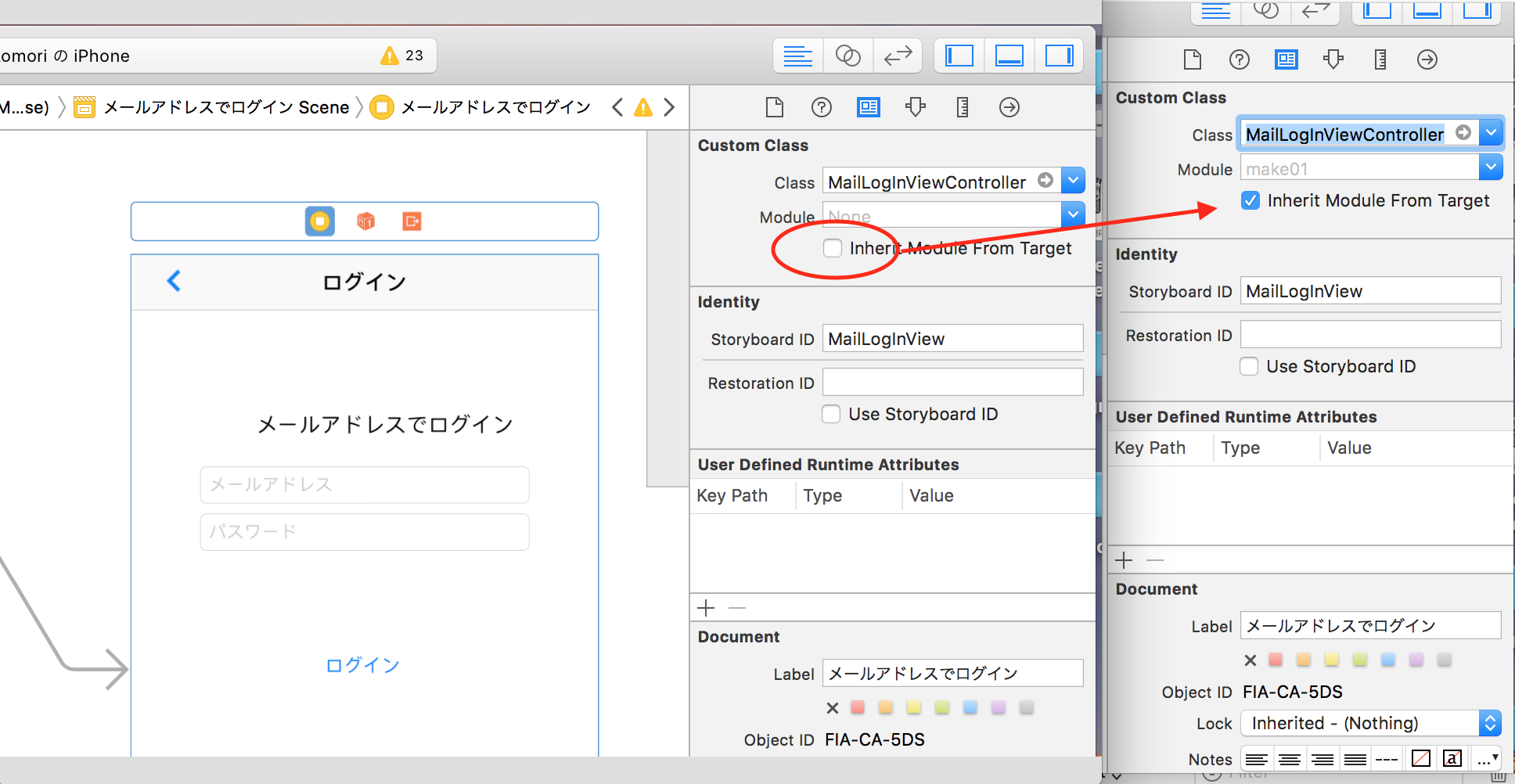Show the Assistant editor
This screenshot has height=784, width=1515.
coord(847,56)
